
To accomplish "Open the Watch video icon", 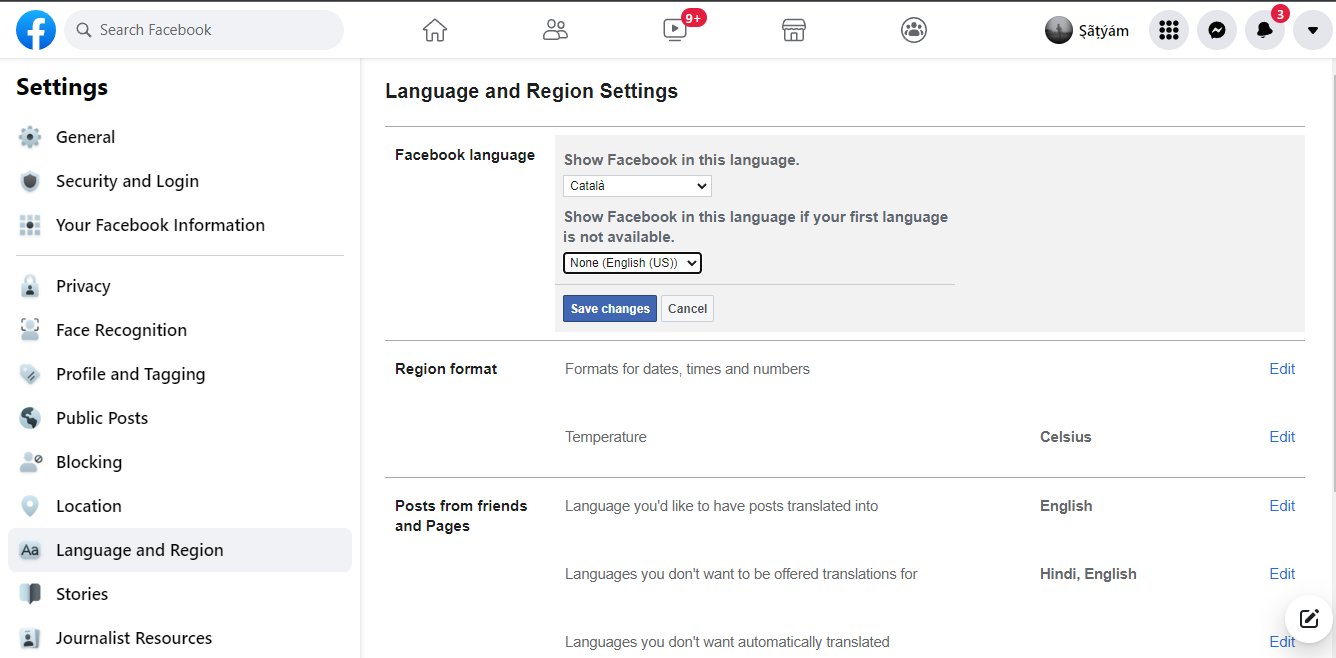I will pyautogui.click(x=675, y=30).
